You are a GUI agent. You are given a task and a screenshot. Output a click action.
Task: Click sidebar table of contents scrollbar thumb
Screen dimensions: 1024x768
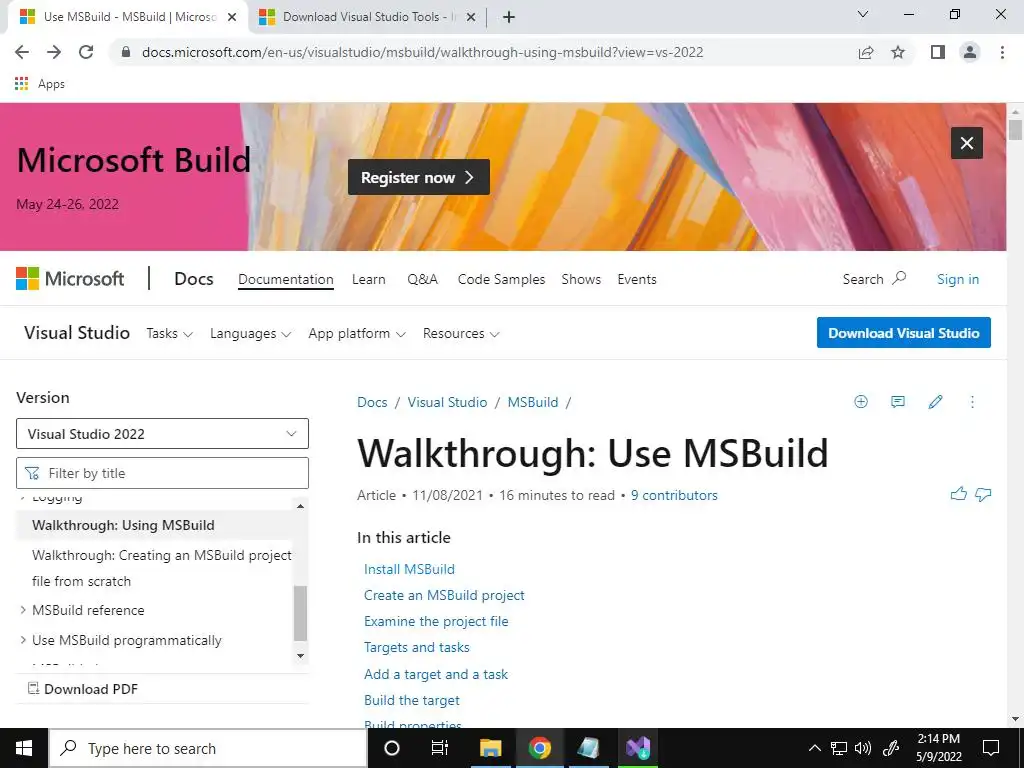tap(300, 613)
